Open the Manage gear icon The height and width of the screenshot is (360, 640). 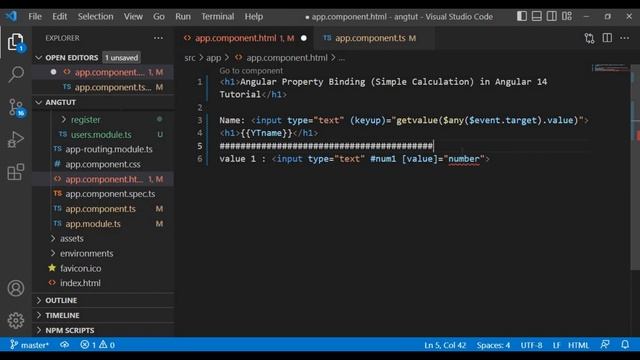(x=16, y=321)
